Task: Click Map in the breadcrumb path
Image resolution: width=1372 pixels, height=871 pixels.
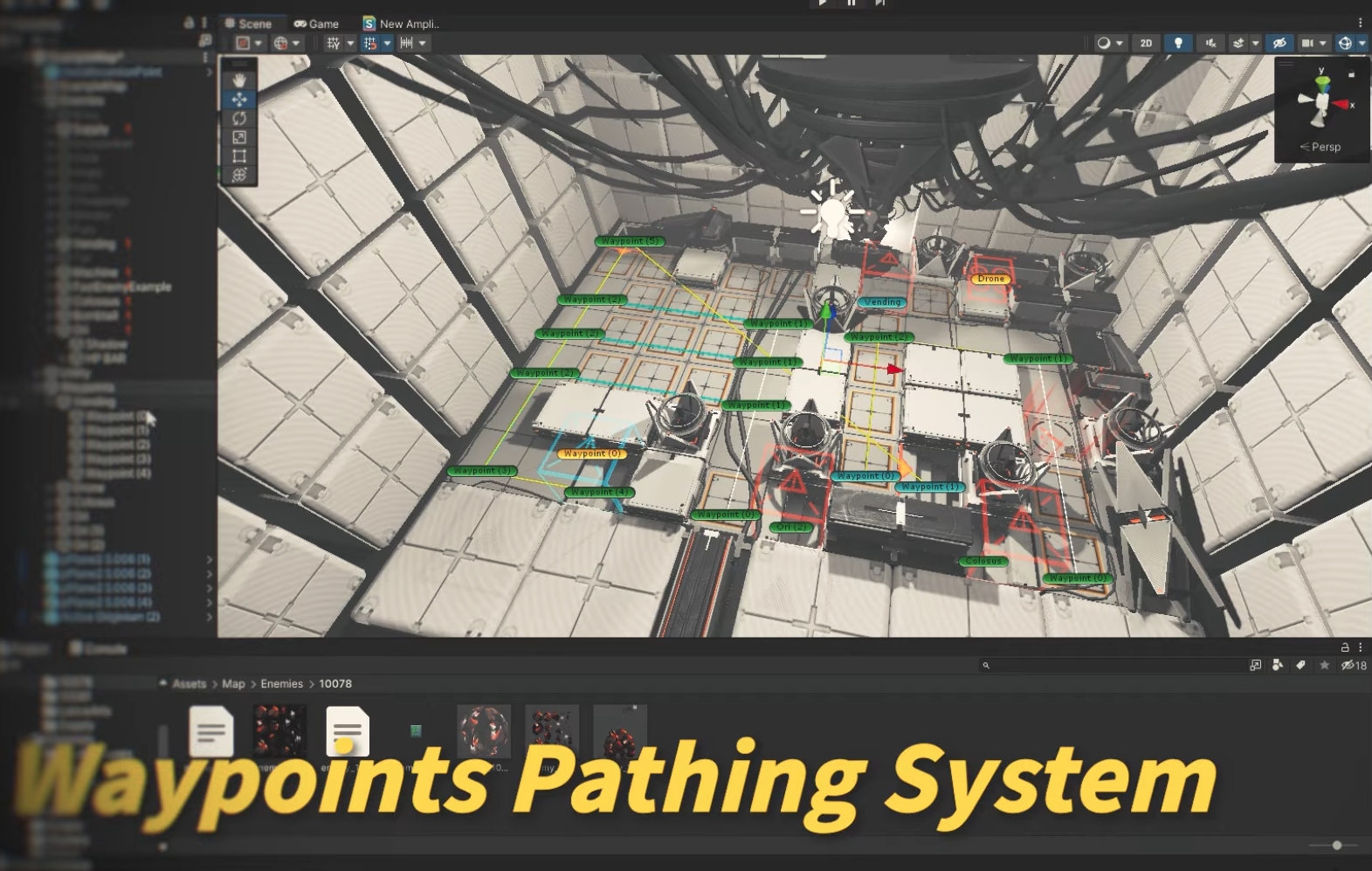Action: point(233,684)
